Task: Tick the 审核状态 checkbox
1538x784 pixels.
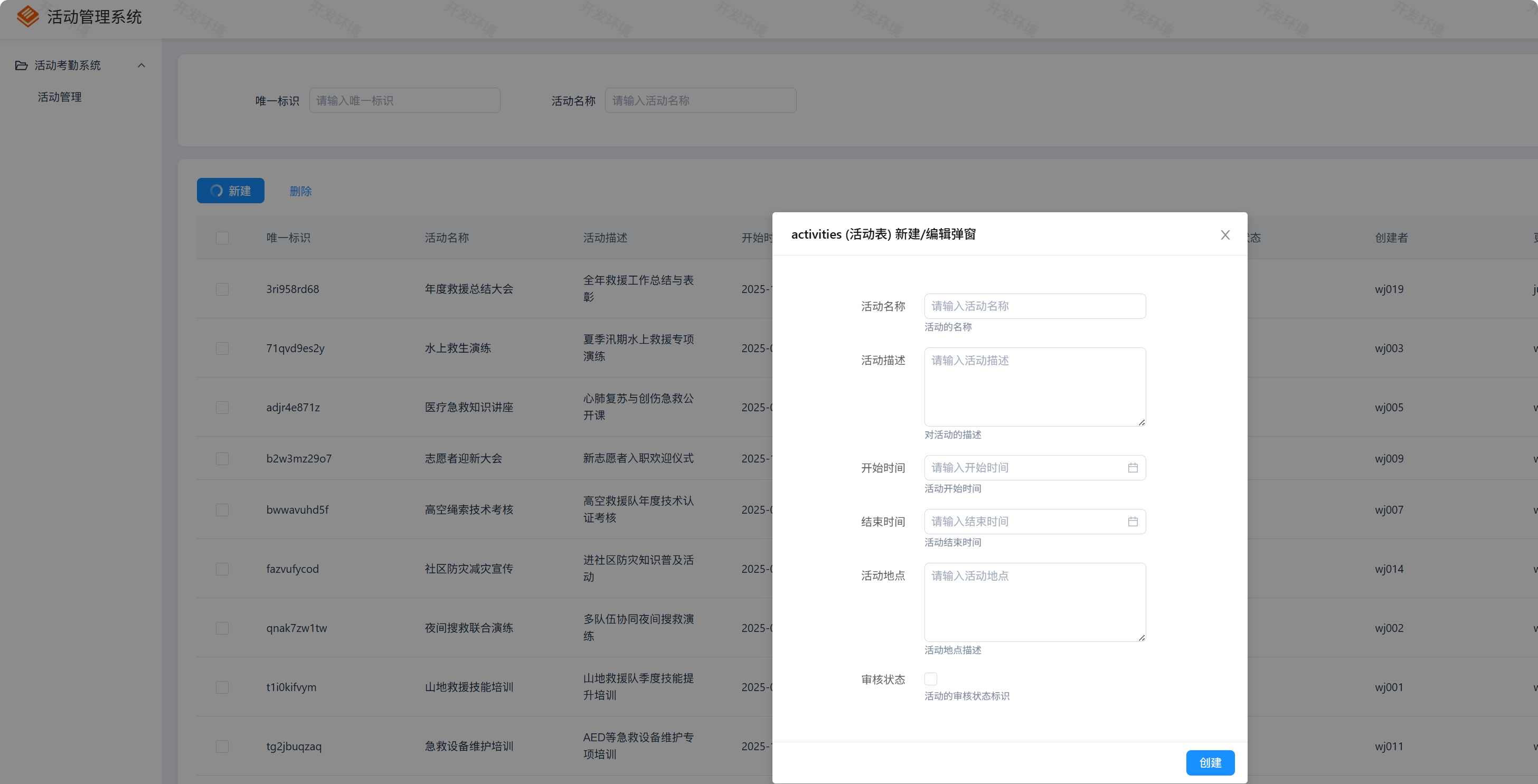Action: [x=930, y=679]
